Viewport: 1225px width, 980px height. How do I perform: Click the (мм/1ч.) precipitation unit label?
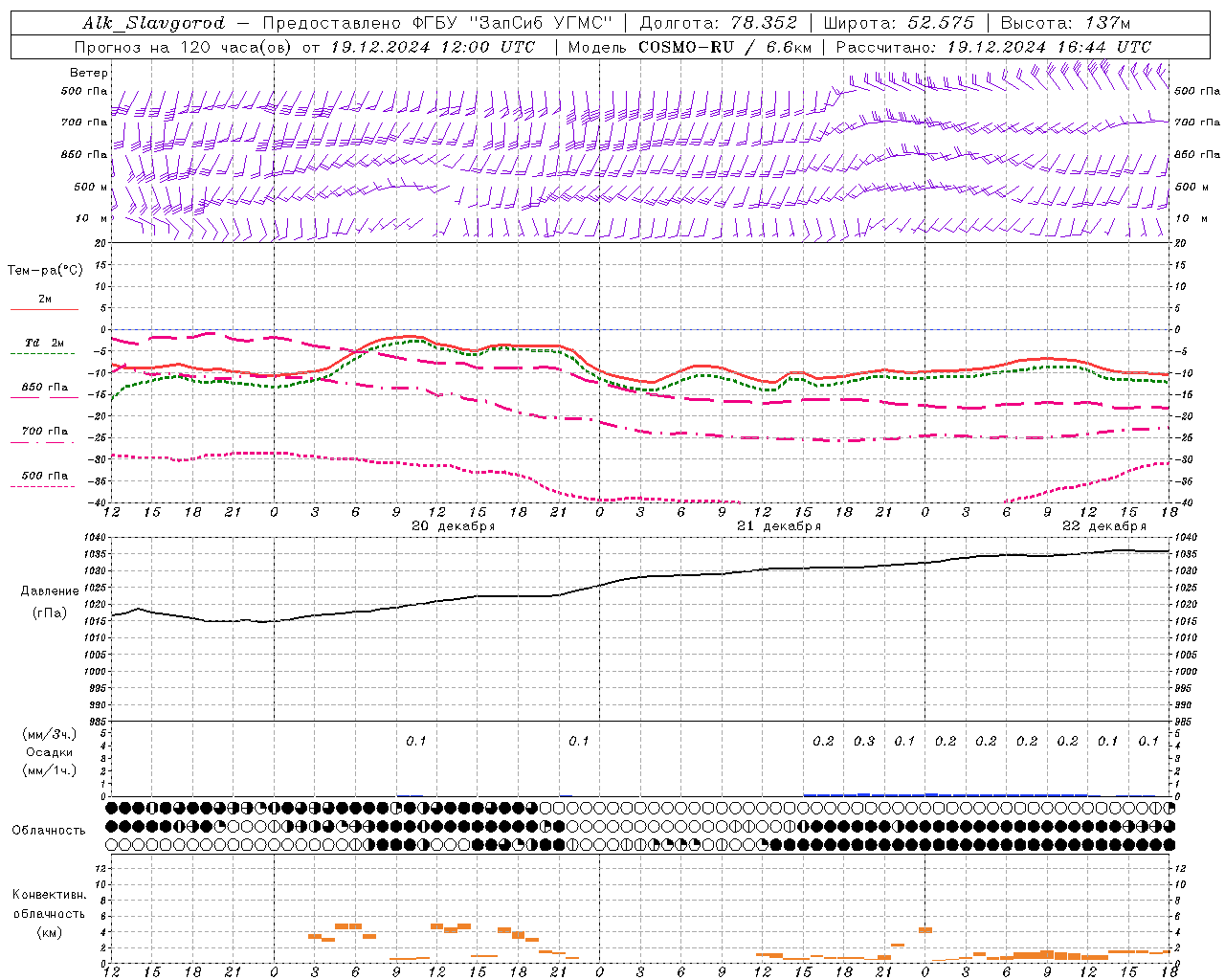[50, 770]
